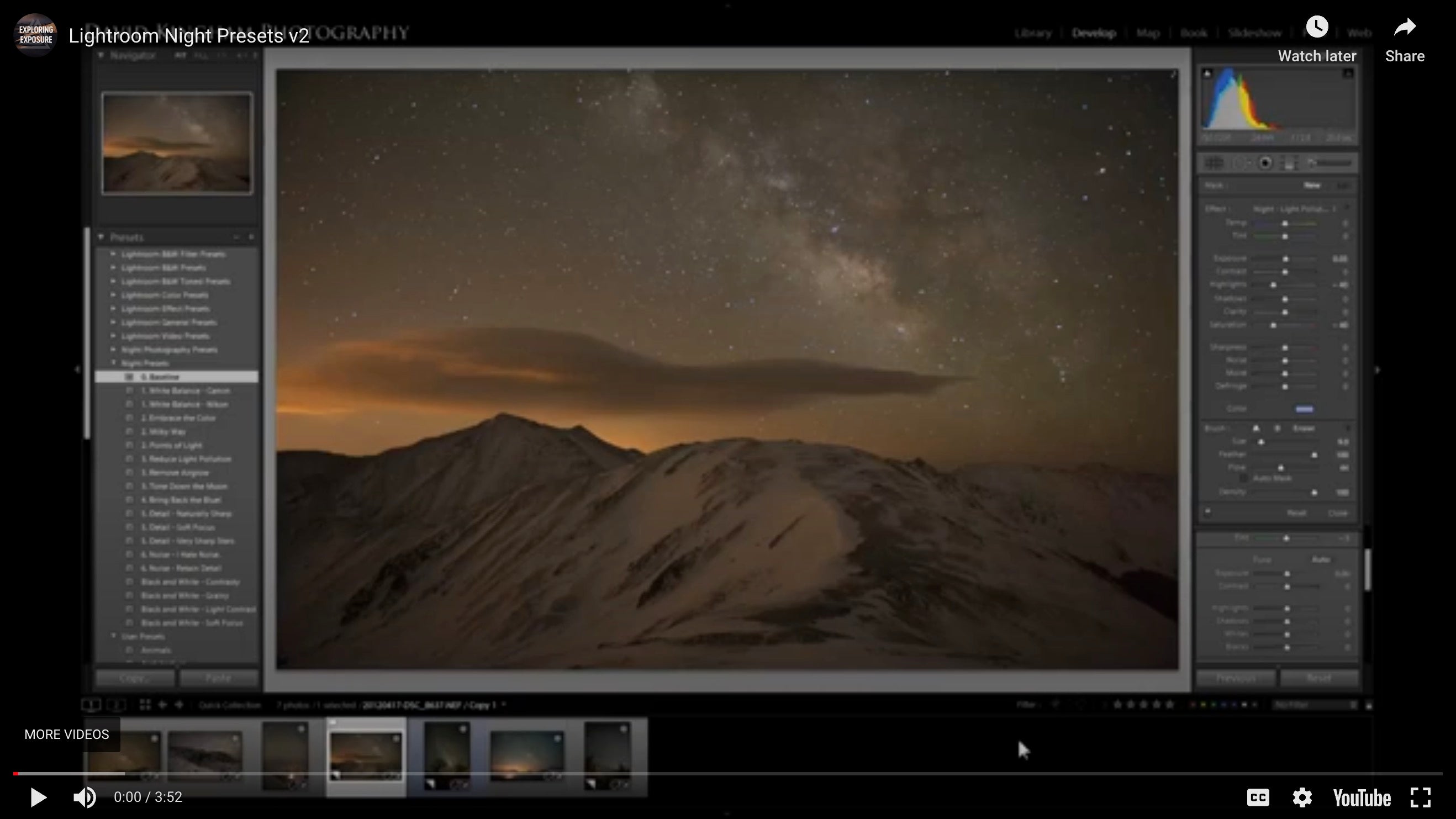
Task: Select the last filmstrip thumbnail
Action: 608,754
